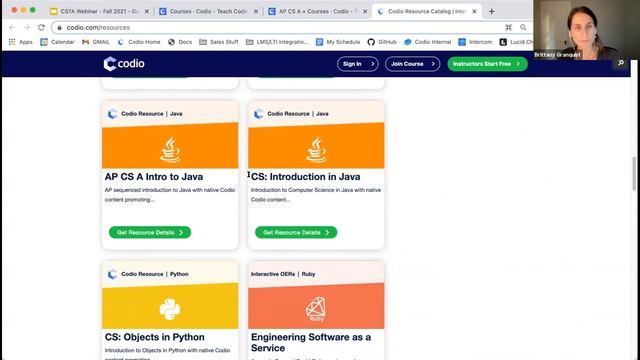Open the Lucid Chart bookmark
This screenshot has height=360, width=640.
pos(516,42)
